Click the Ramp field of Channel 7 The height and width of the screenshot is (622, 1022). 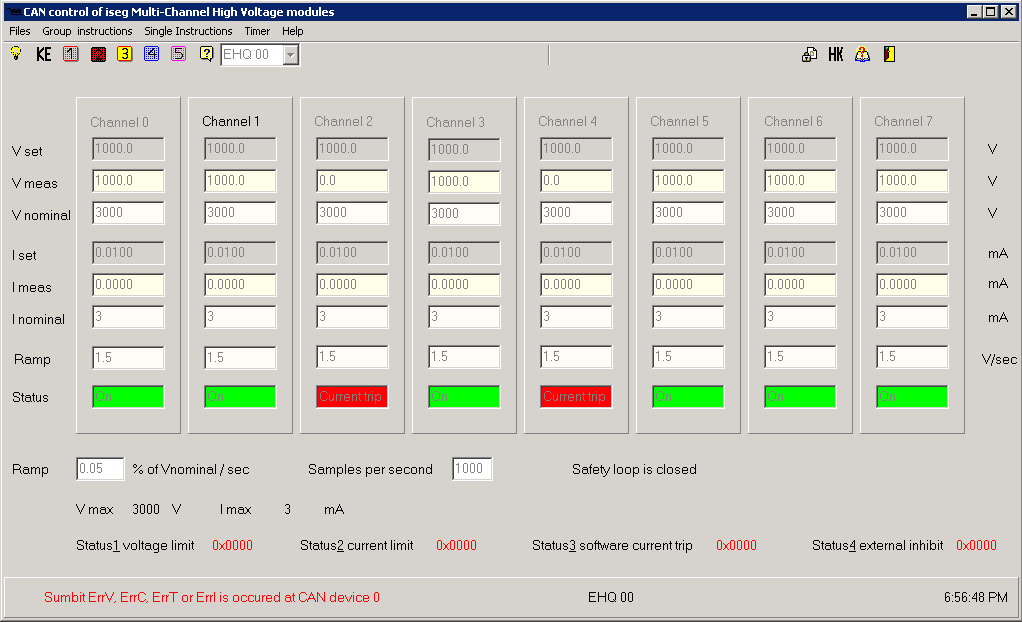(x=912, y=357)
